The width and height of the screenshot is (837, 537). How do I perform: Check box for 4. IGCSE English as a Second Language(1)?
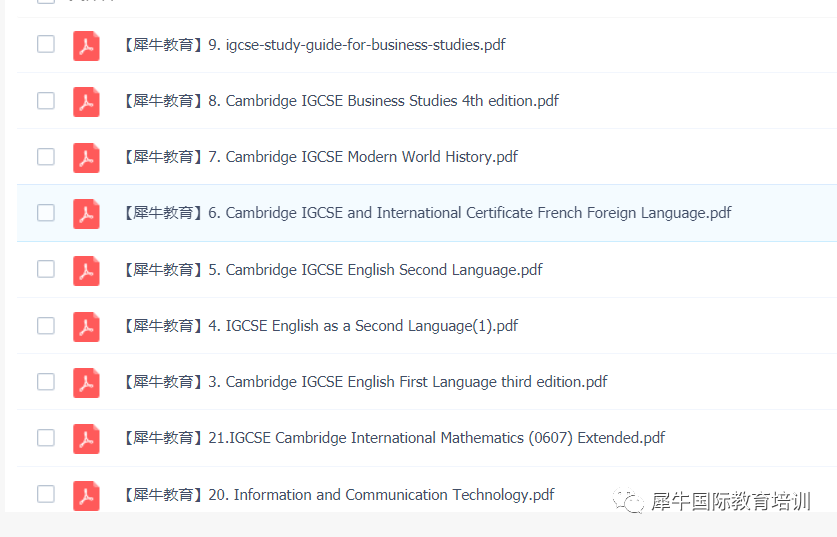click(46, 326)
